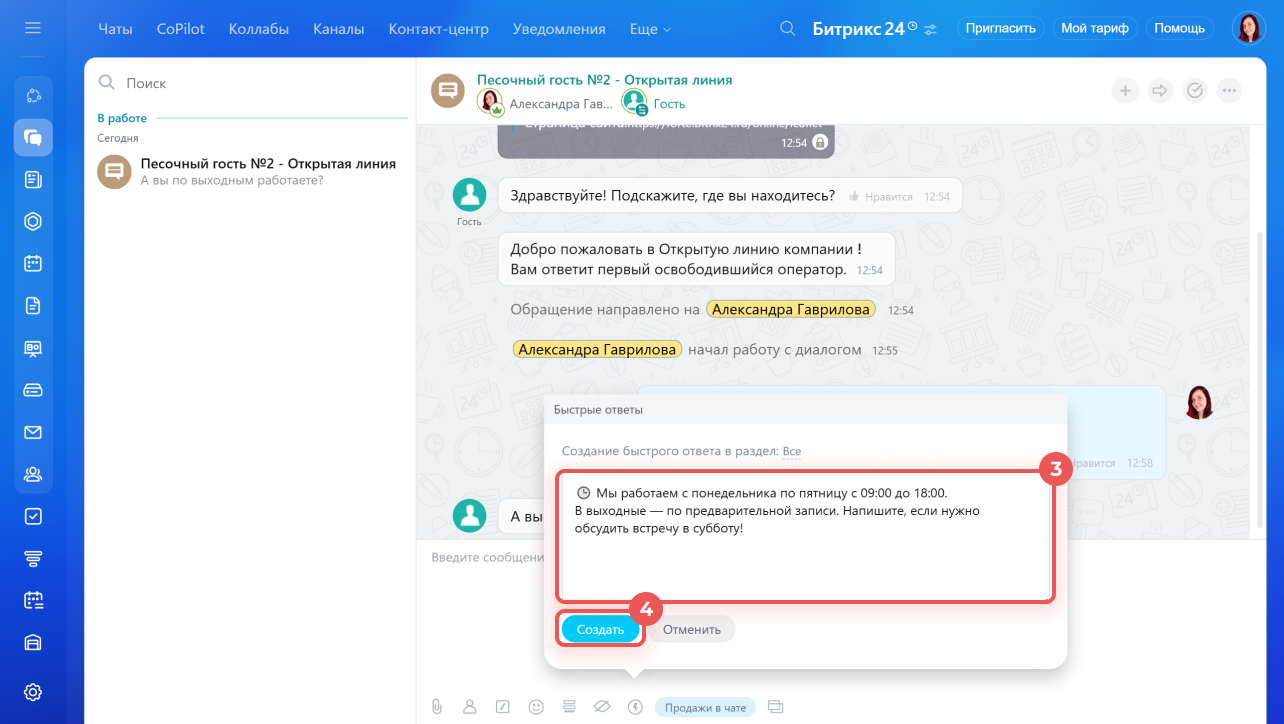
Task: Open the Bitrix24 settings sliders icon
Action: click(x=931, y=29)
